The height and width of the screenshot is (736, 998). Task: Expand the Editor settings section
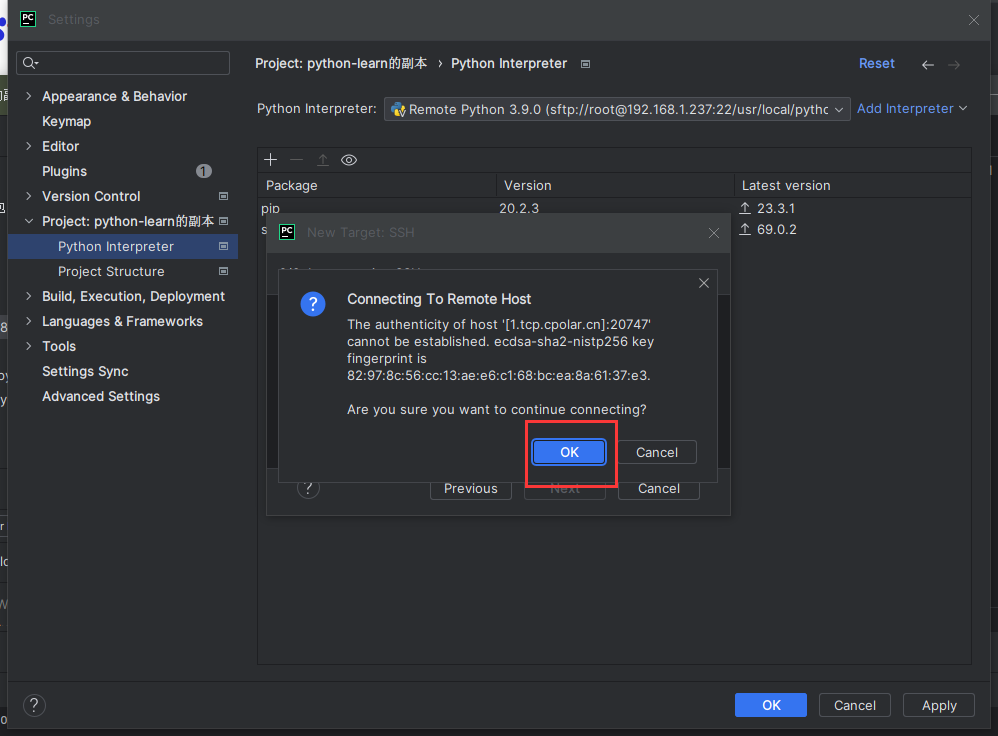29,146
